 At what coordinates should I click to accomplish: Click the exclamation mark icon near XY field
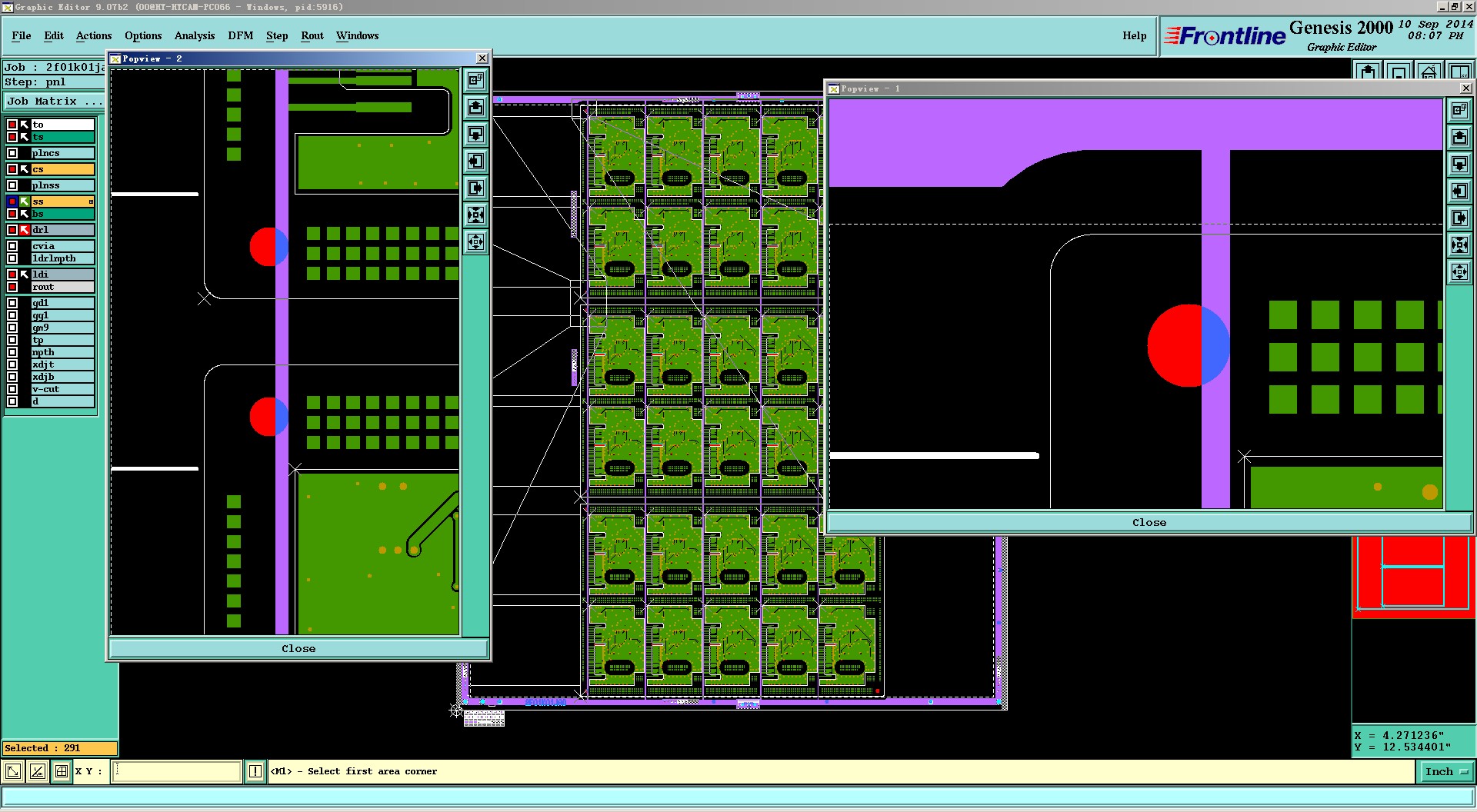255,771
